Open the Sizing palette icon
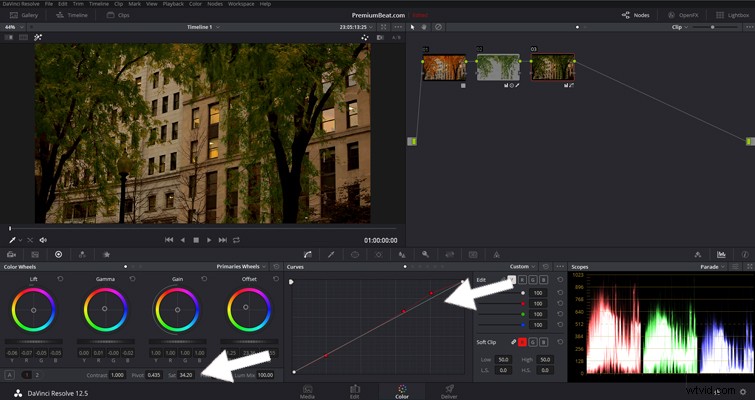 point(449,255)
